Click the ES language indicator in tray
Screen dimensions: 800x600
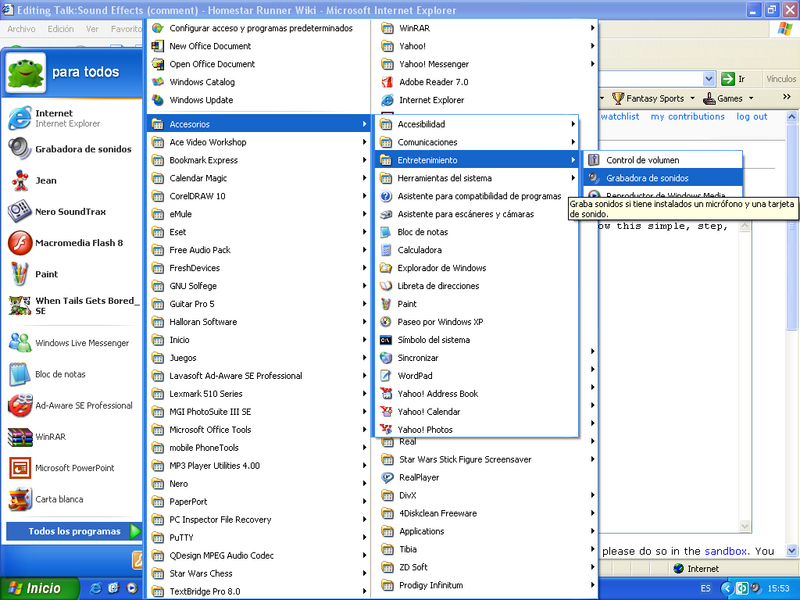point(706,588)
